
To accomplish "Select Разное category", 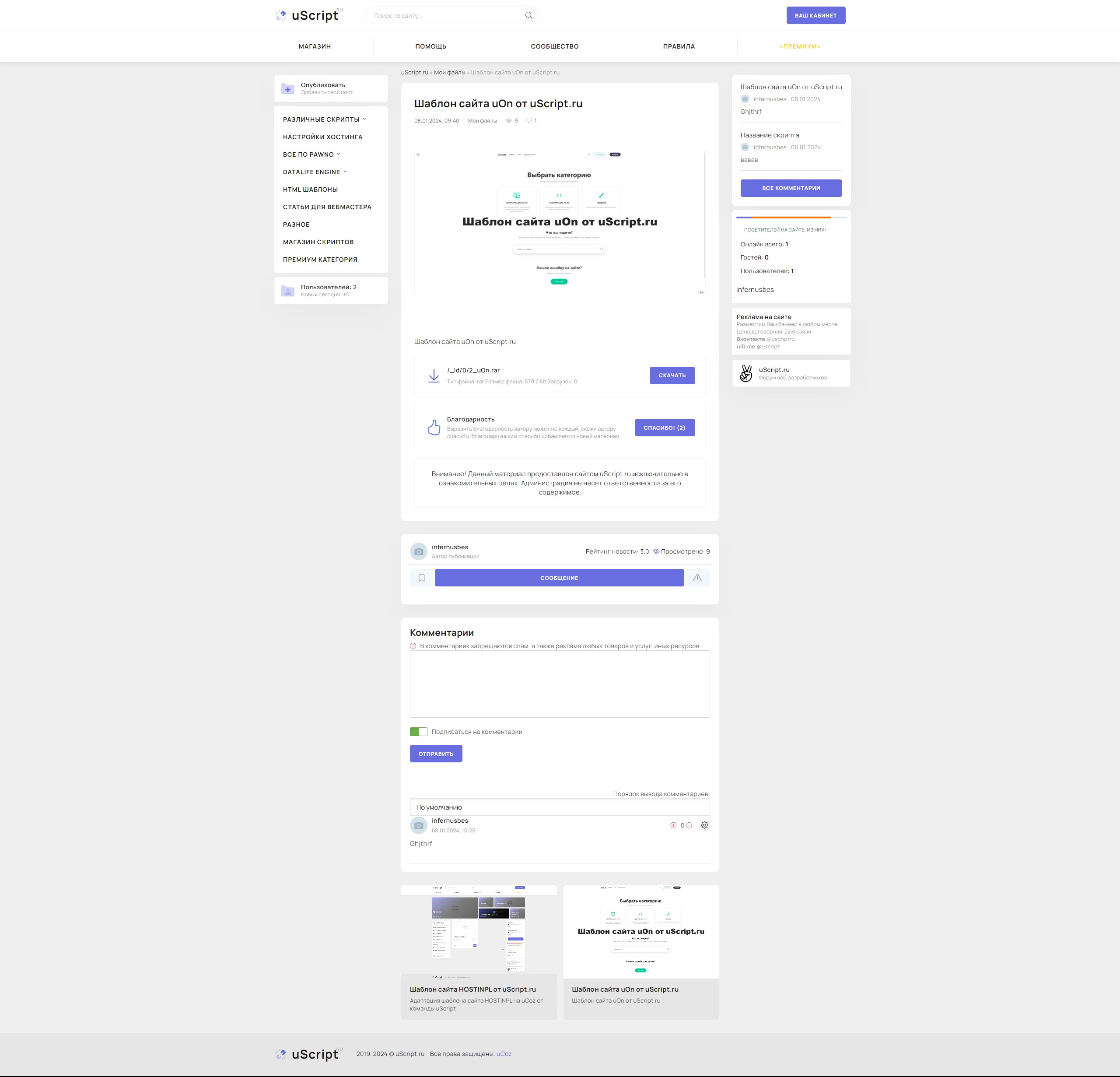I will (296, 225).
